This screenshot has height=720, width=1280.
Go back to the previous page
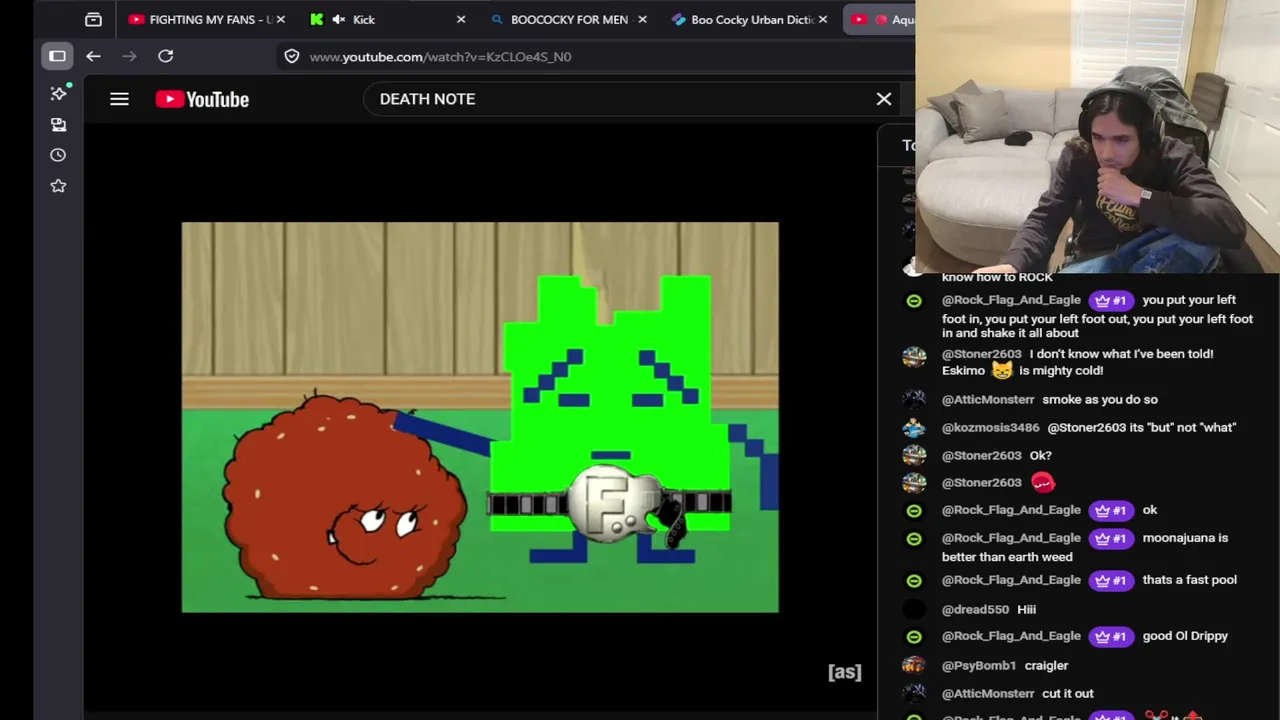93,56
